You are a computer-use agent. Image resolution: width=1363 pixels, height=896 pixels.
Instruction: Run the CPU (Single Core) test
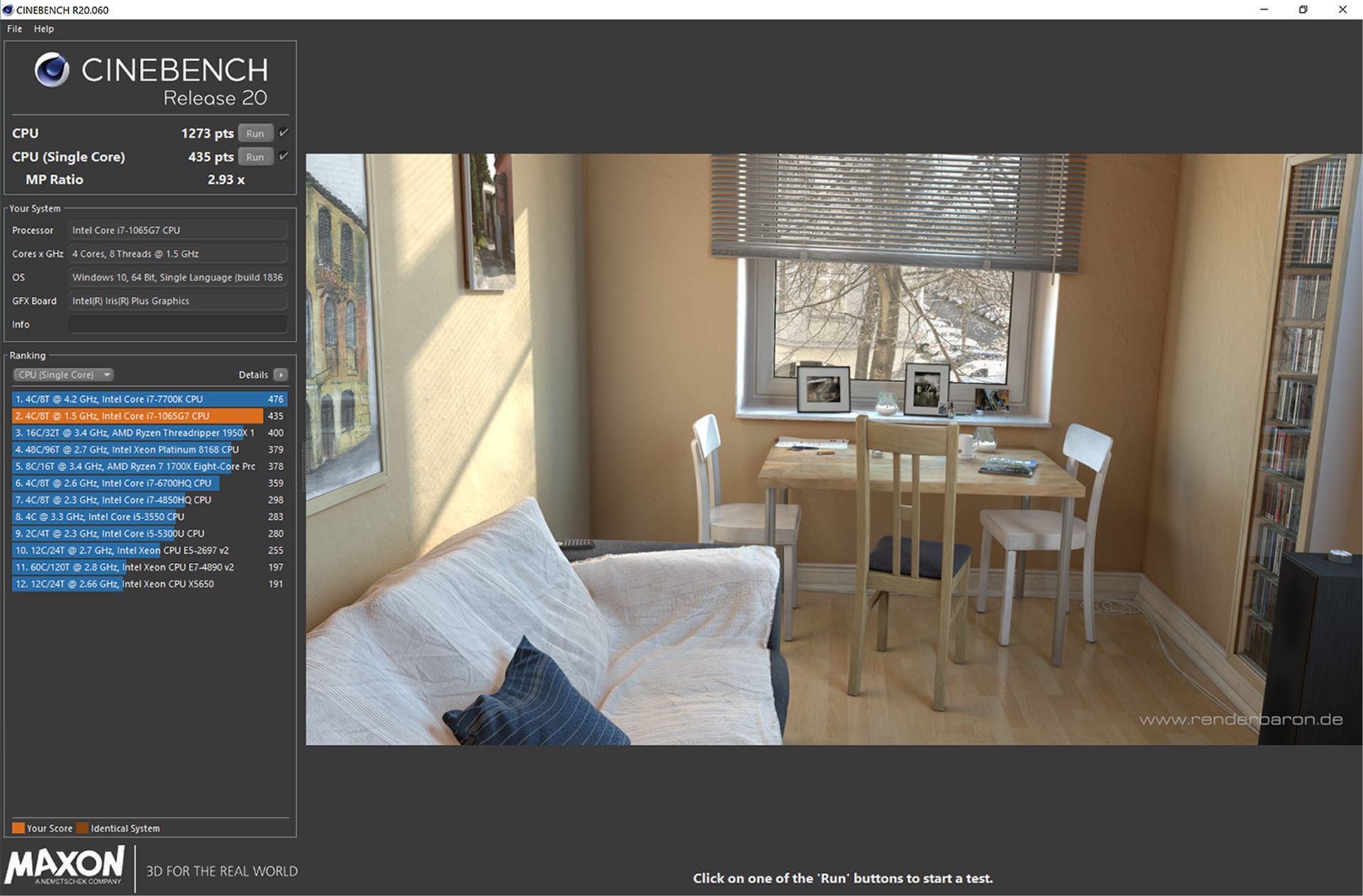255,157
